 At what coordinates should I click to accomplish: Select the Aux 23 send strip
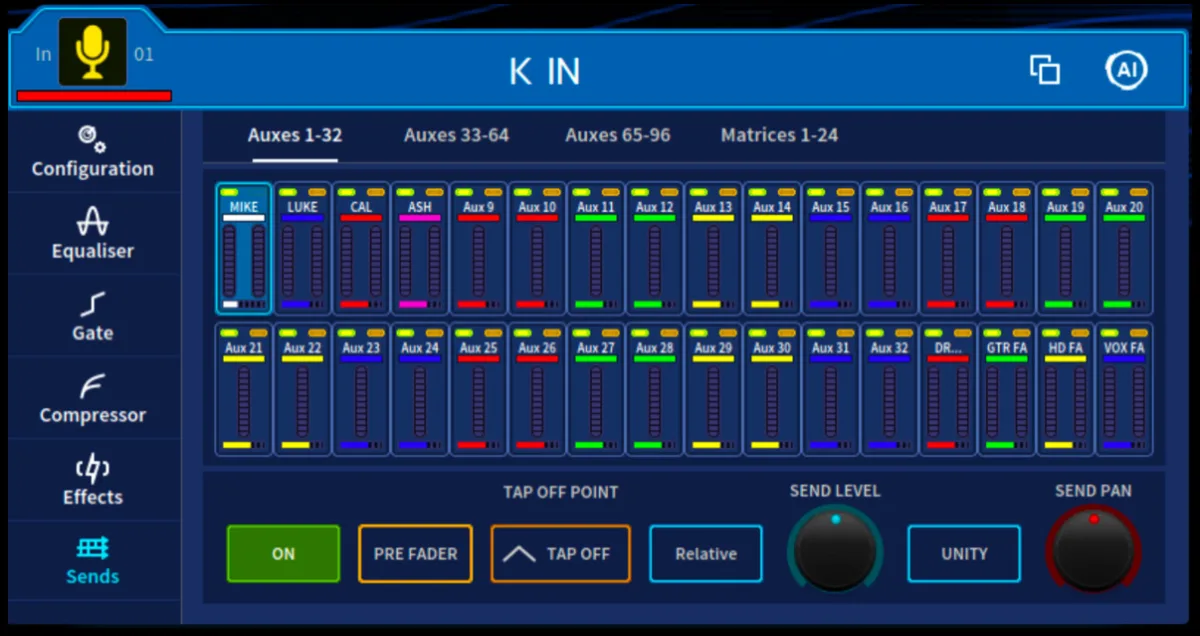[x=361, y=390]
